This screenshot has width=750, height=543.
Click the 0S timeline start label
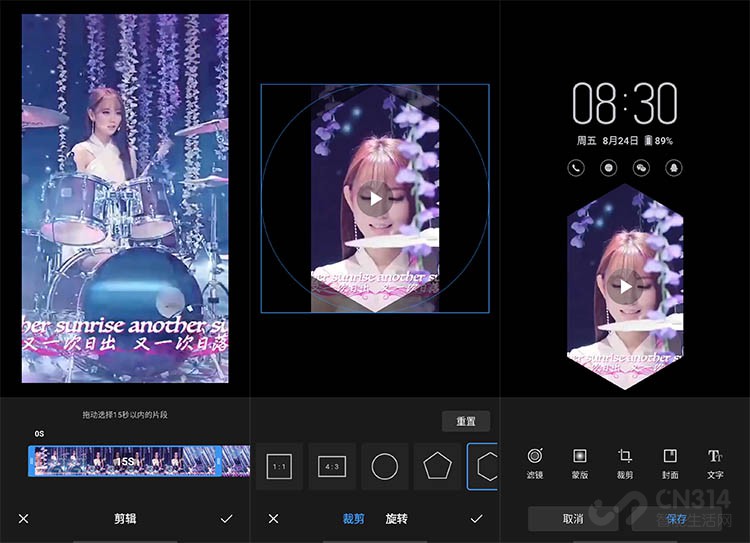(39, 433)
